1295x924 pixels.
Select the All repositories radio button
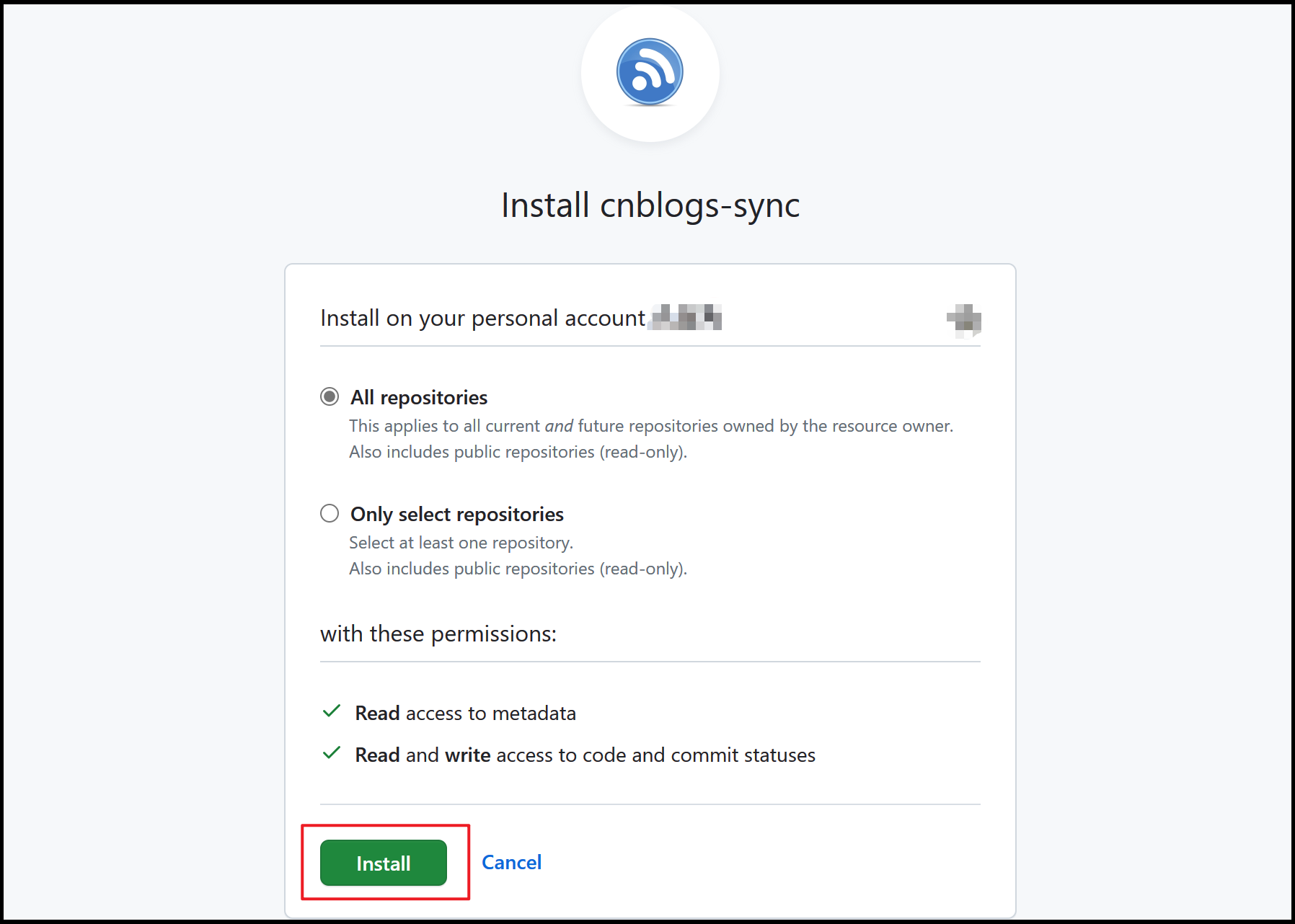point(330,396)
